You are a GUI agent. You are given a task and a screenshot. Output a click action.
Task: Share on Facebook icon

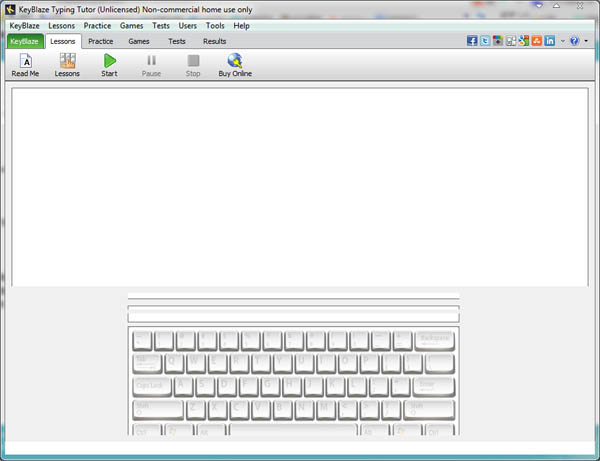(x=473, y=41)
